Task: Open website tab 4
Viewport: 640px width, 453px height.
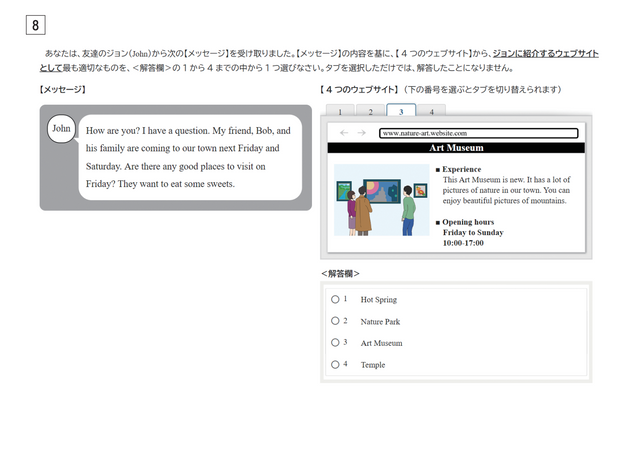Action: tap(431, 111)
